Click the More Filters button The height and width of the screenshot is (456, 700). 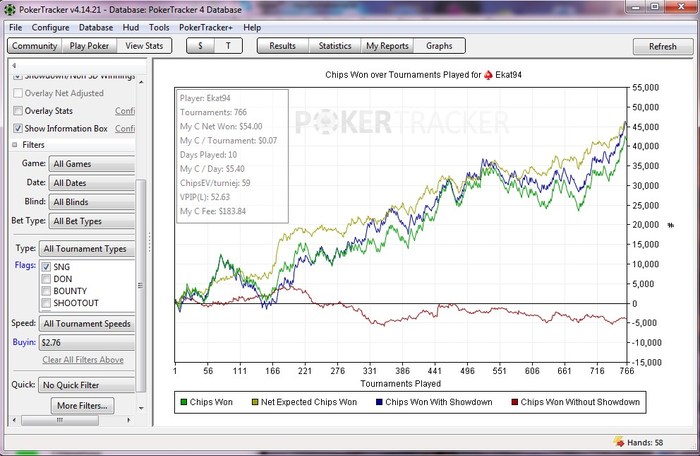tap(82, 406)
